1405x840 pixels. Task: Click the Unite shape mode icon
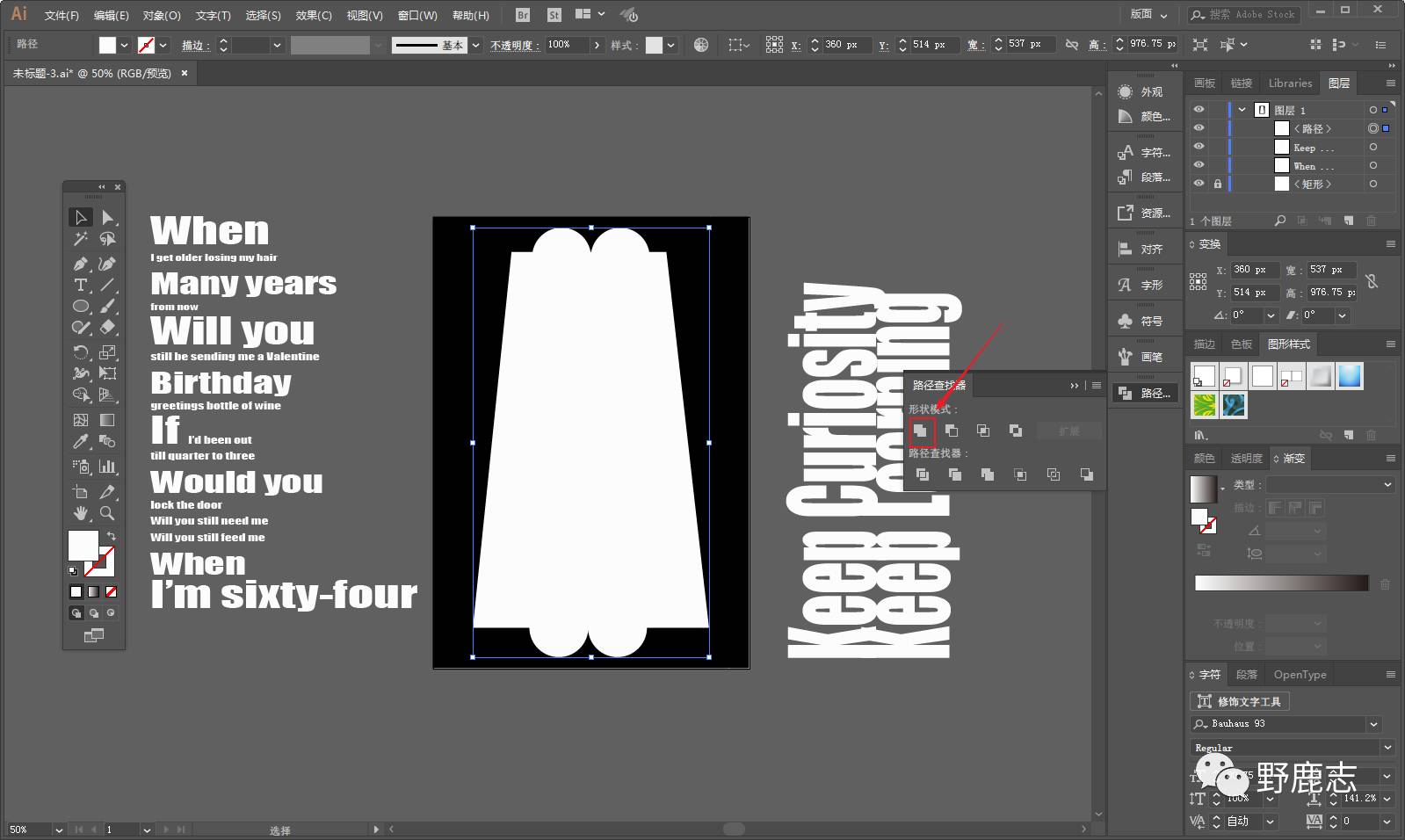[x=920, y=431]
